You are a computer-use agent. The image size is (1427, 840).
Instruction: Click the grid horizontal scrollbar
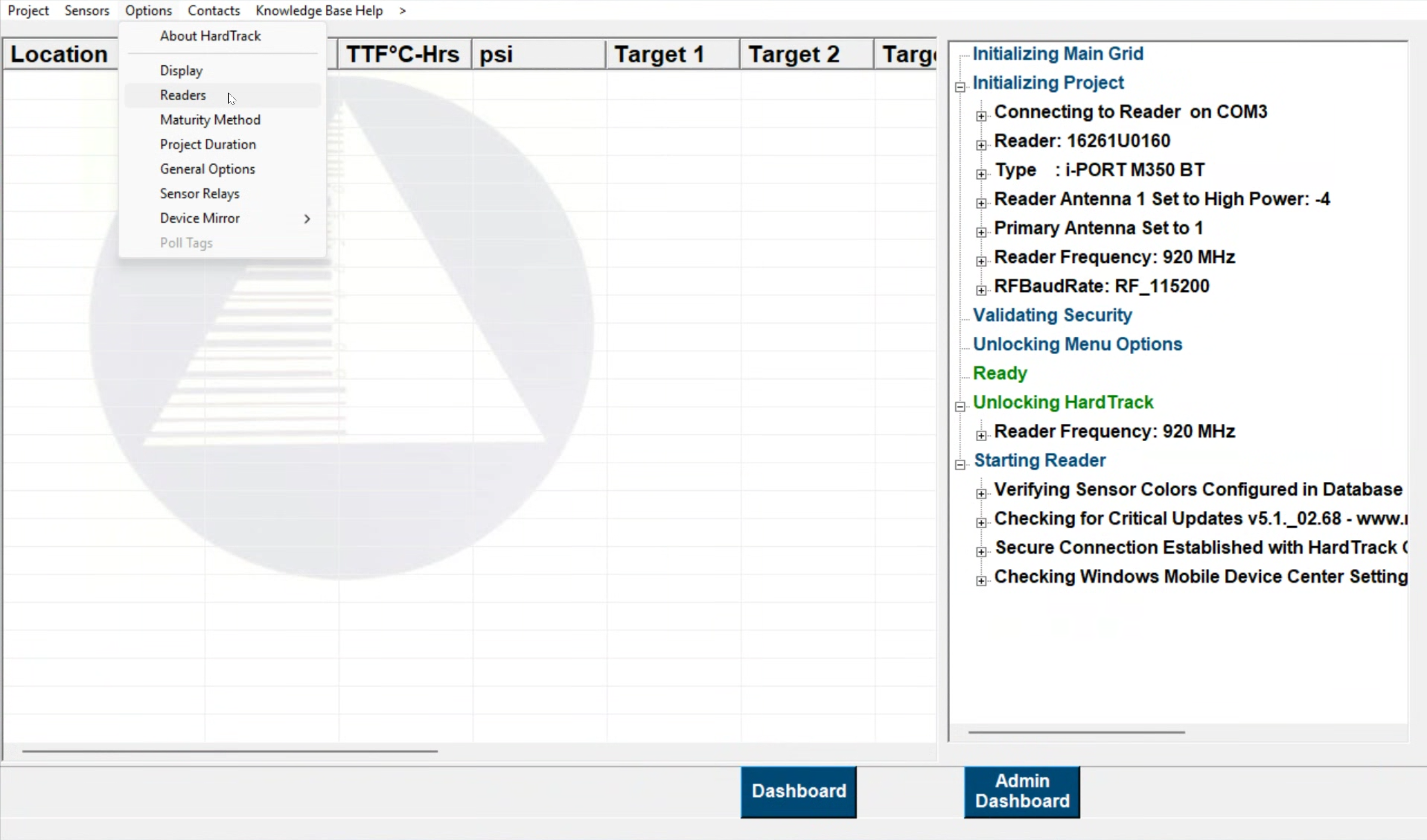pyautogui.click(x=230, y=751)
